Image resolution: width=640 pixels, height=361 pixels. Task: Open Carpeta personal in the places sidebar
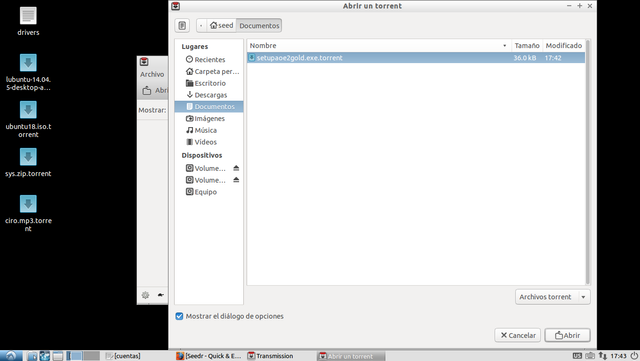tap(209, 71)
